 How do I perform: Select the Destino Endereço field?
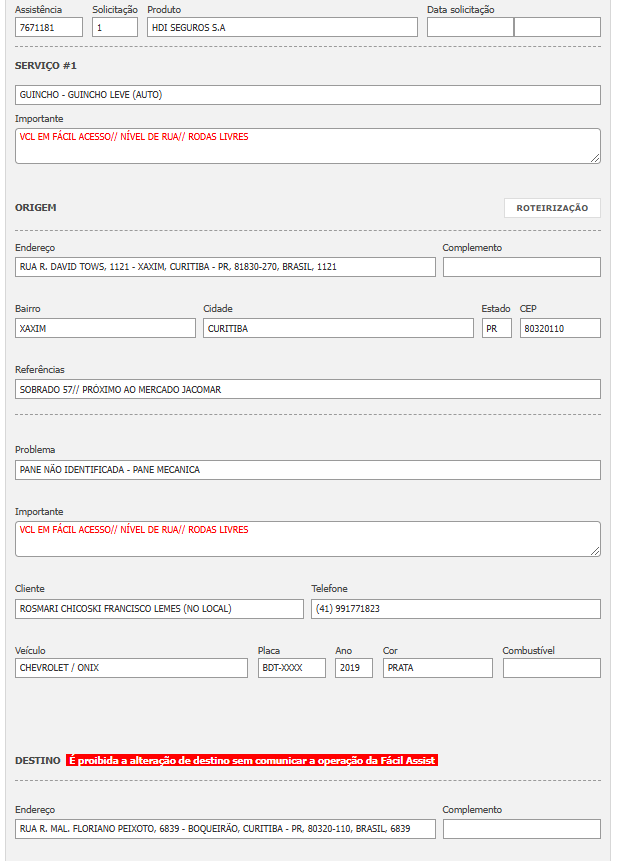pyautogui.click(x=225, y=829)
